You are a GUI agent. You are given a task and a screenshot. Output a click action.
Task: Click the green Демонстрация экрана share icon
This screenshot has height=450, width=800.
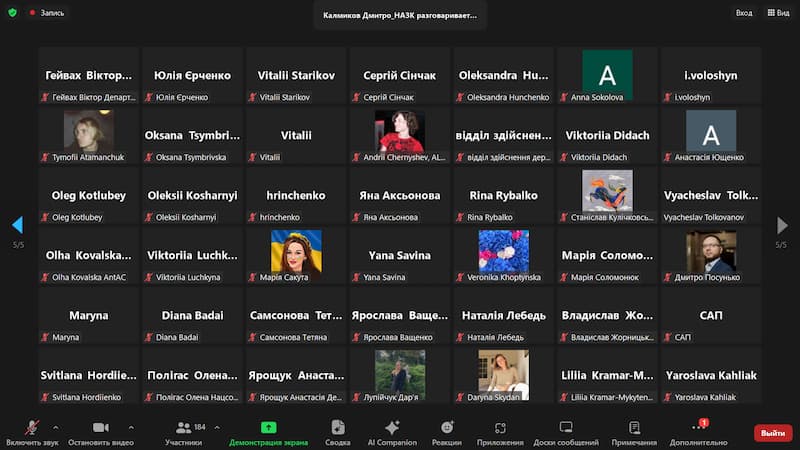point(268,427)
